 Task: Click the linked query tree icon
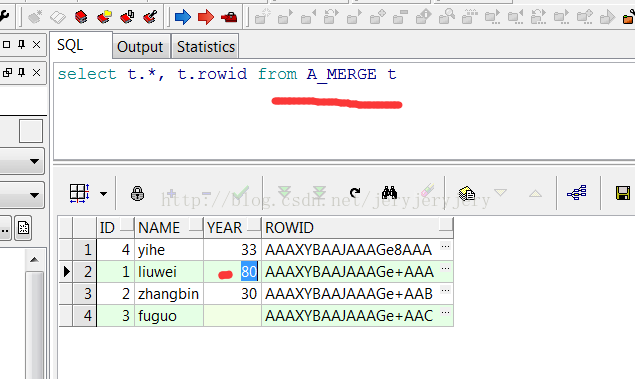577,193
